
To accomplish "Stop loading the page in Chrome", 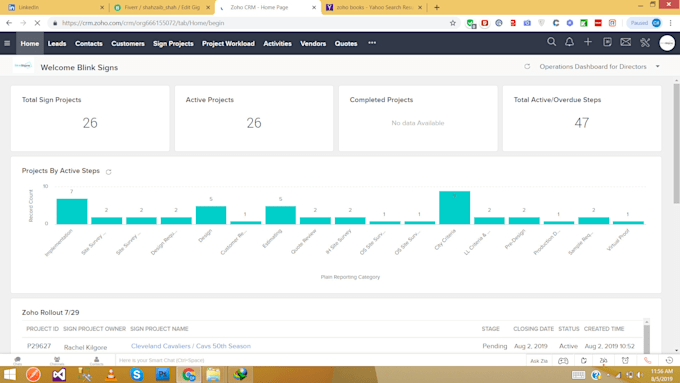I will (x=37, y=23).
